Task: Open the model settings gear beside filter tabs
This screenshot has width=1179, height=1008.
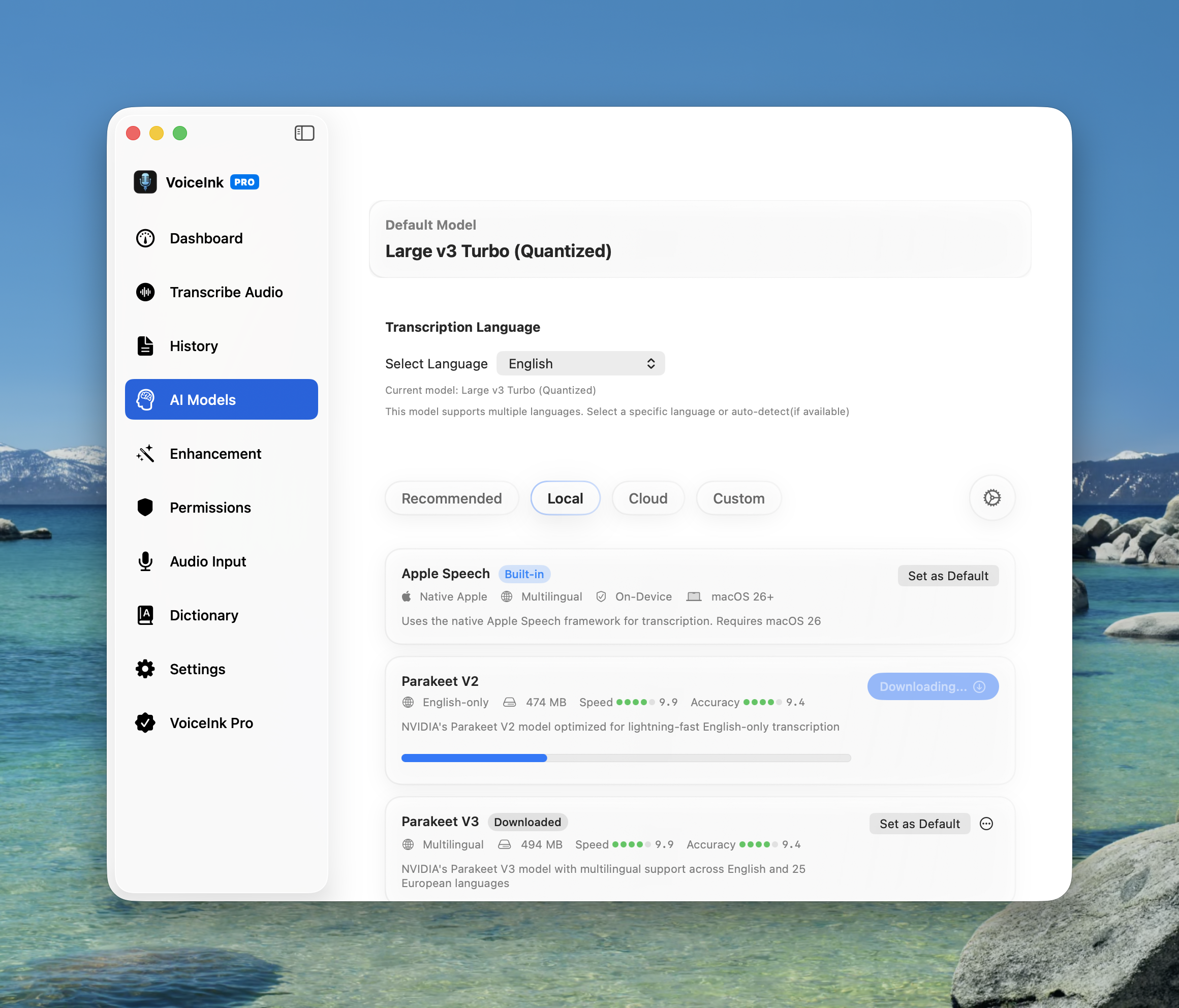Action: [x=991, y=498]
